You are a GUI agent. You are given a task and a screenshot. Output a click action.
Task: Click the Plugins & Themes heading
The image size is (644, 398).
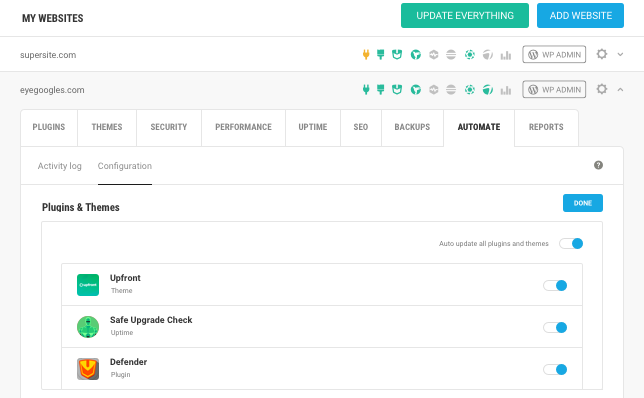(81, 207)
